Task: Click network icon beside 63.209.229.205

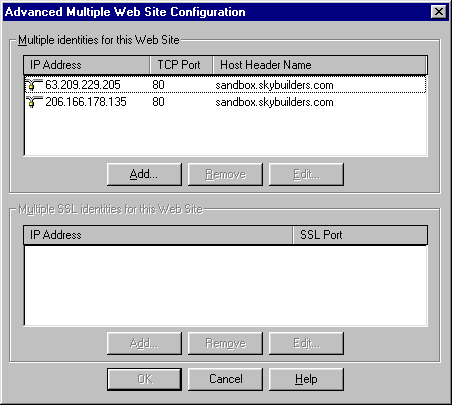Action: coord(34,85)
